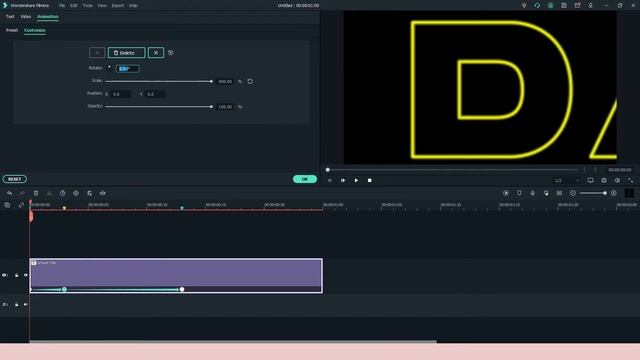The image size is (640, 360).
Task: Delete the selected keyframe
Action: click(x=127, y=53)
